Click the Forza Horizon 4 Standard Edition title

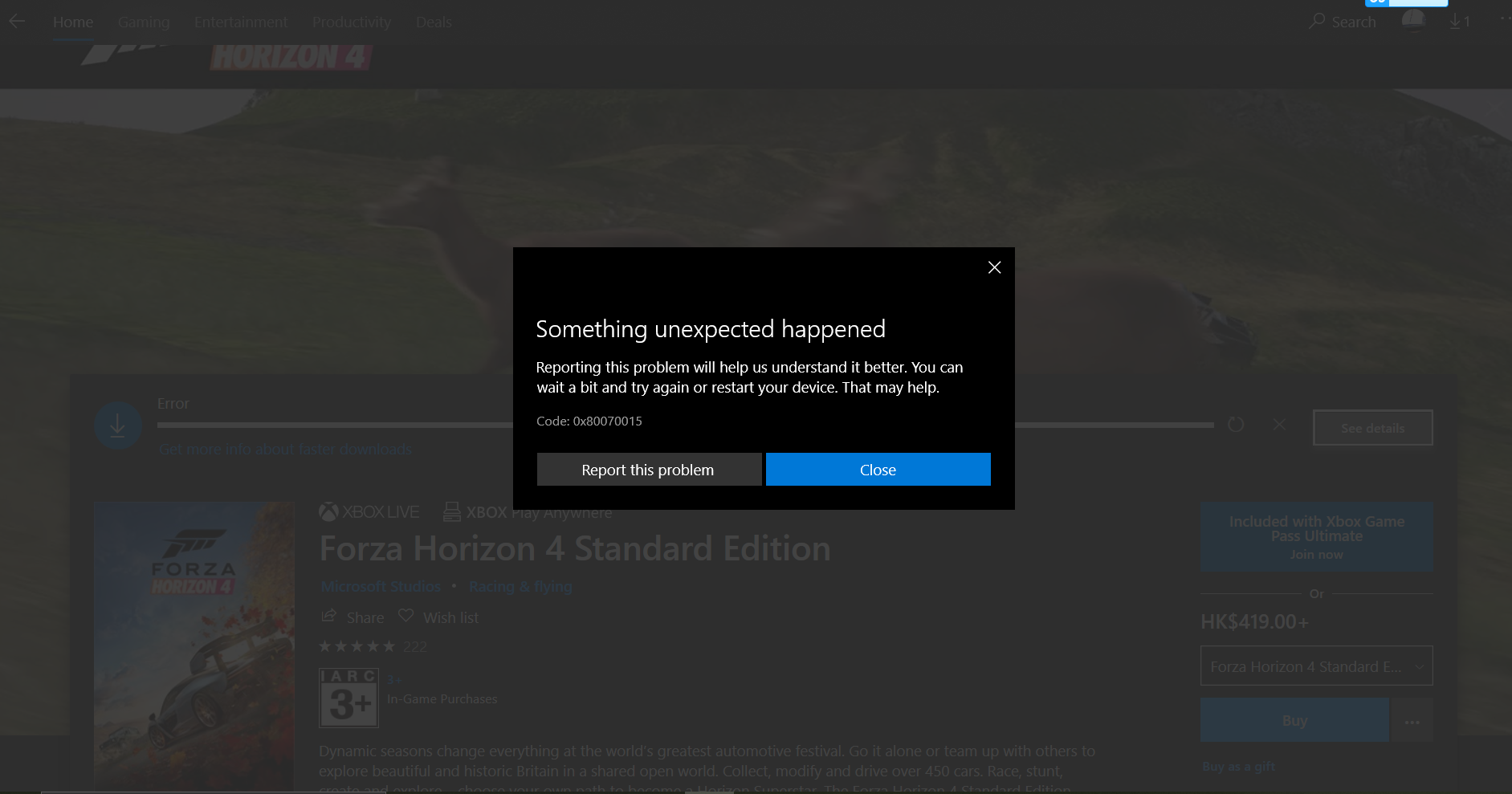click(575, 549)
